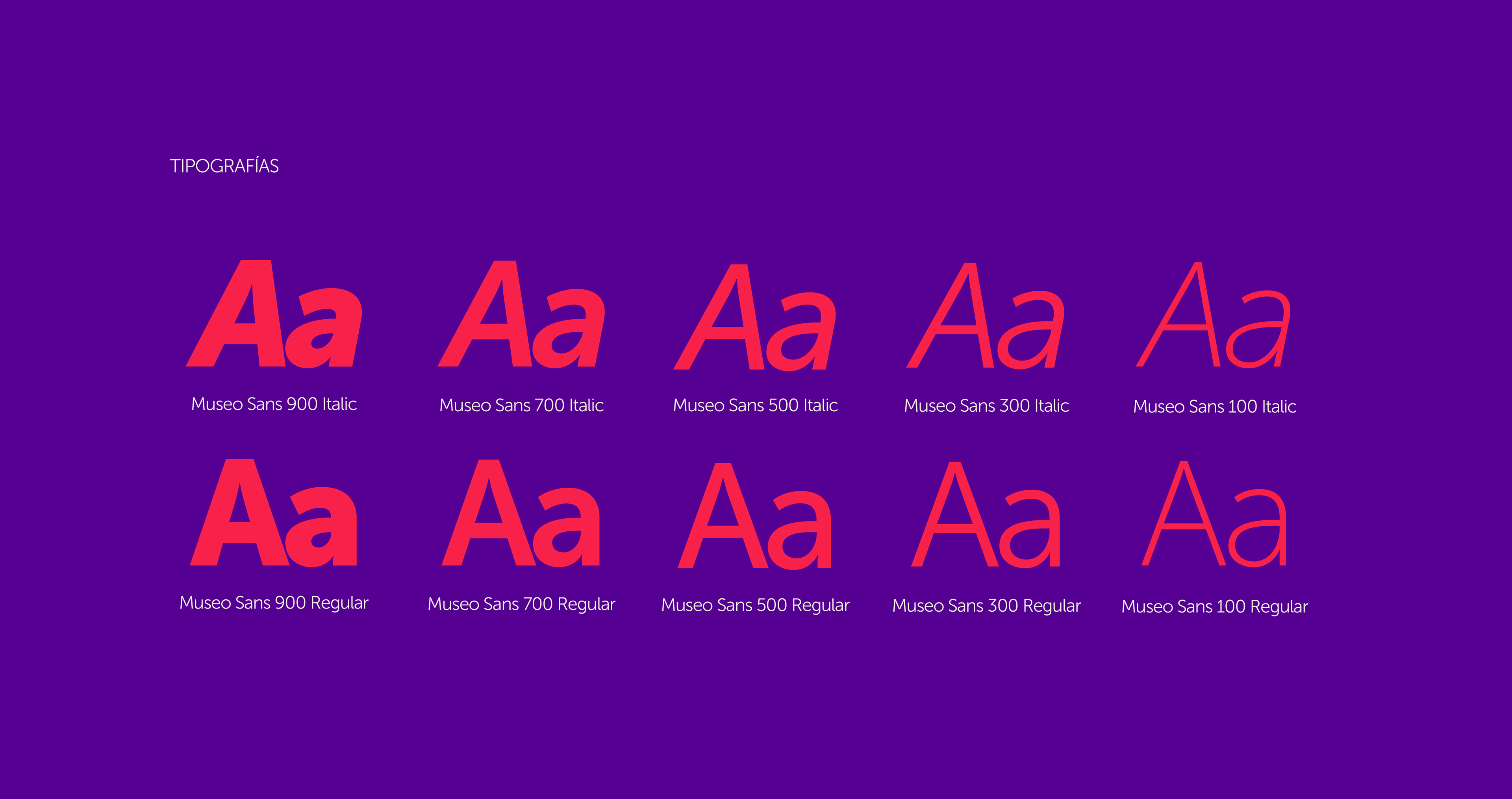Click the Aa specimen above Museo Sans 700 Italic
1512x799 pixels.
tap(521, 315)
